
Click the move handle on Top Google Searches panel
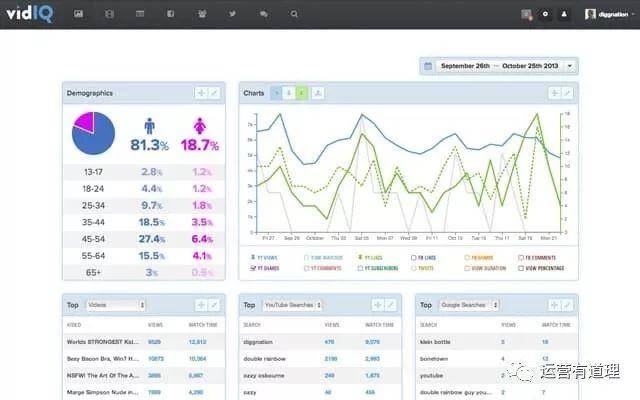coord(554,305)
